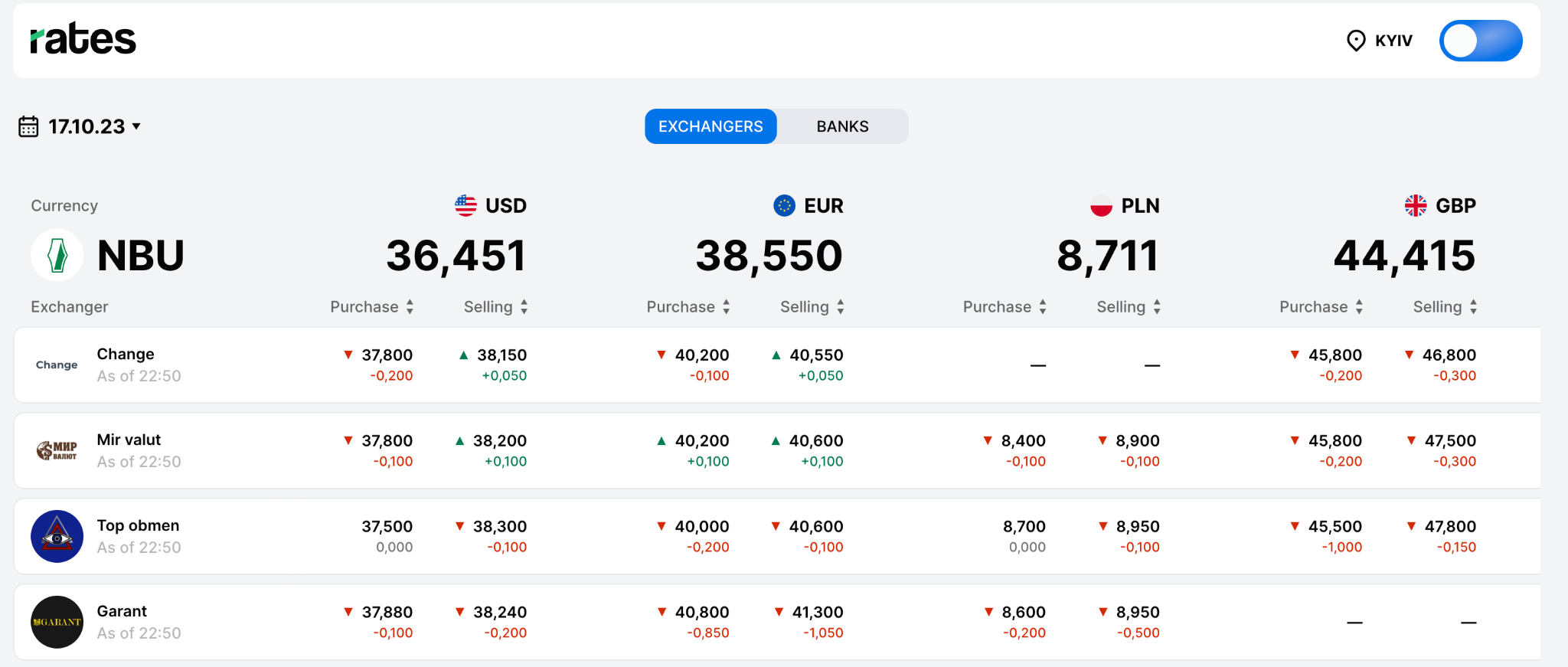Click the Change exchanger logo
Viewport: 1568px width, 667px height.
tap(57, 365)
